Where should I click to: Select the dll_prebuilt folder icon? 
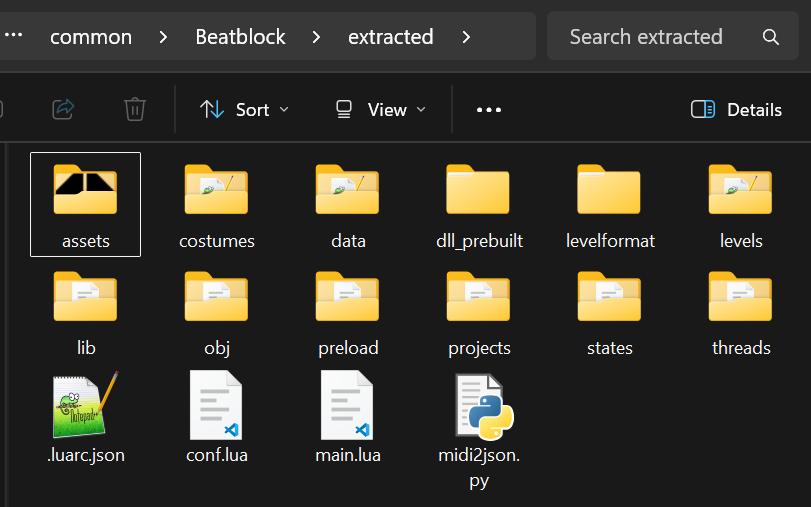478,189
